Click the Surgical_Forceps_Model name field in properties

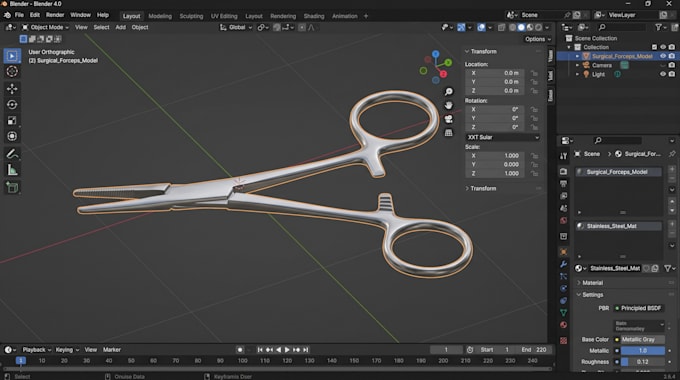pos(618,172)
